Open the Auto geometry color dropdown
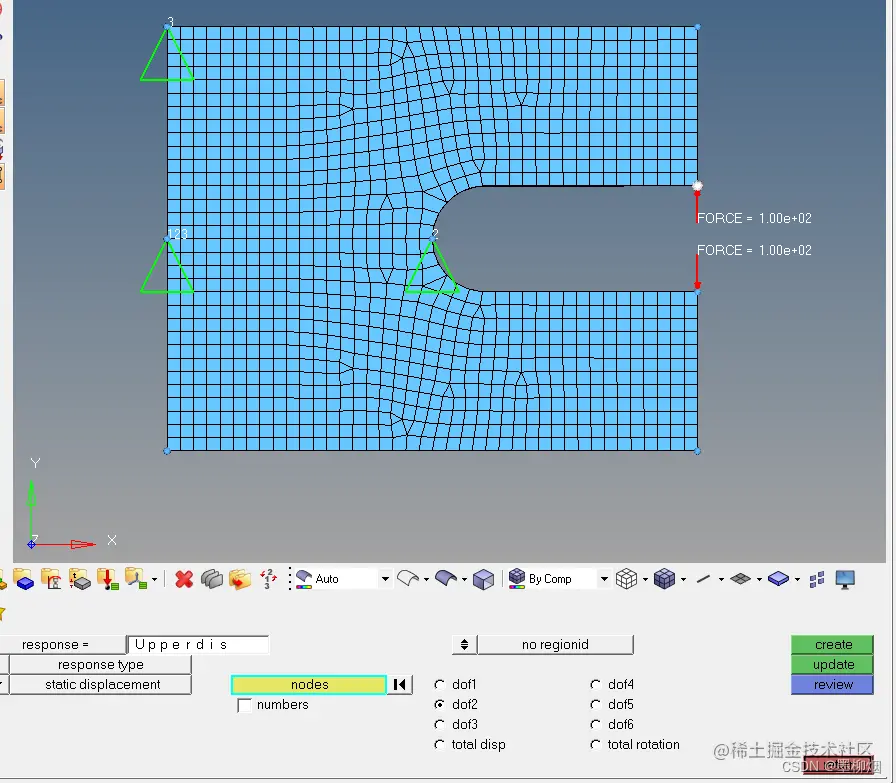This screenshot has width=896, height=783. coord(385,579)
